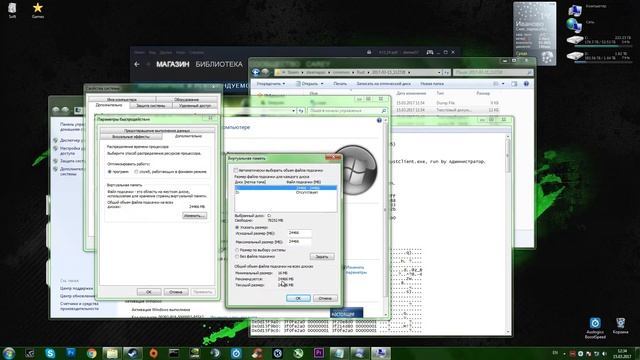Image resolution: width=640 pixels, height=360 pixels.
Task: Select background services radio option
Action: click(136, 172)
